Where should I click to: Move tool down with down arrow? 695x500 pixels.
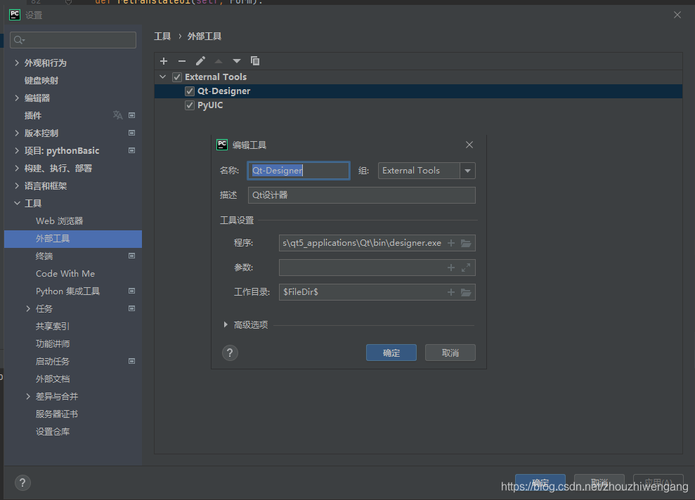[237, 61]
